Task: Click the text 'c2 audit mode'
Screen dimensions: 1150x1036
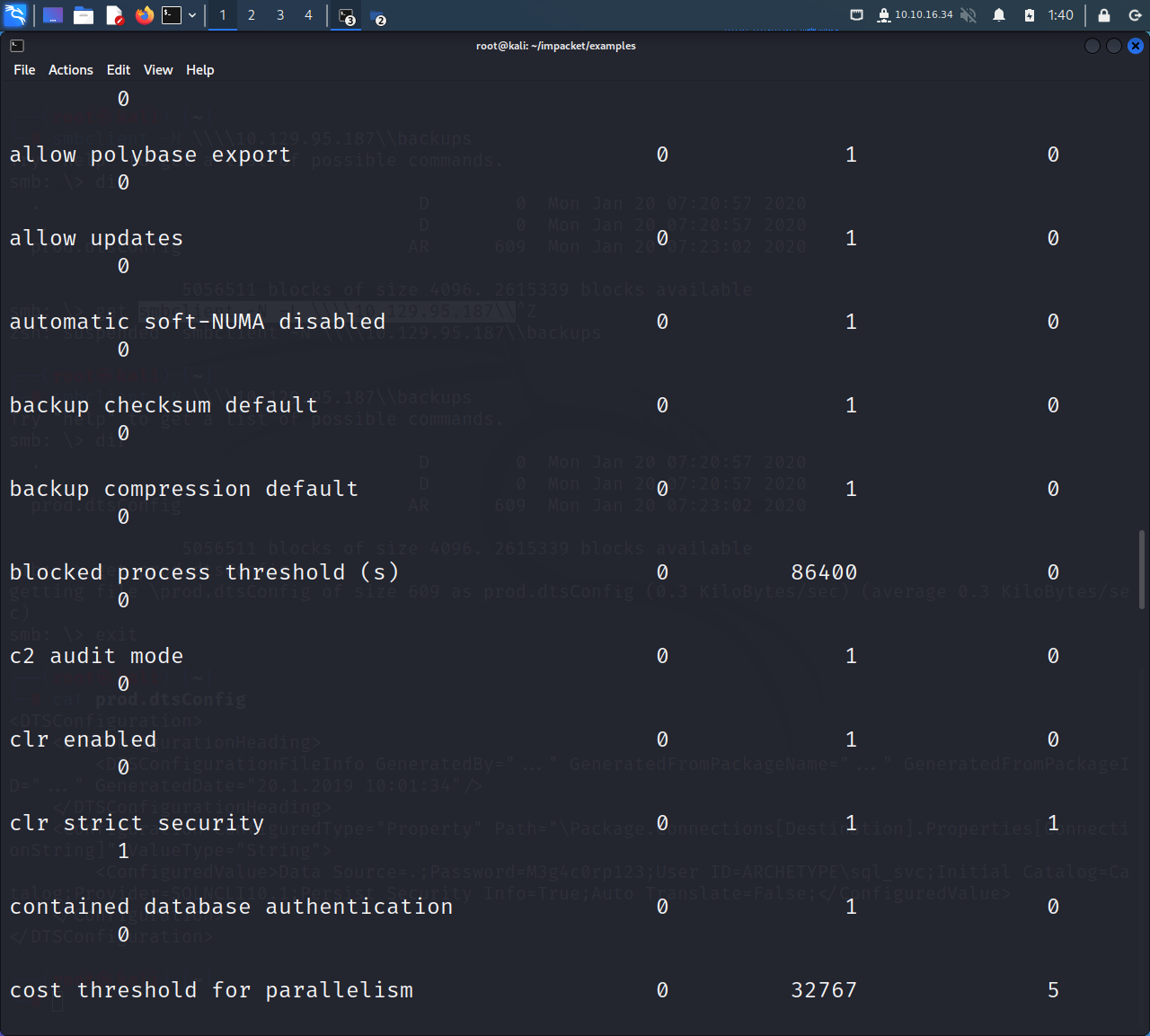Action: coord(96,656)
